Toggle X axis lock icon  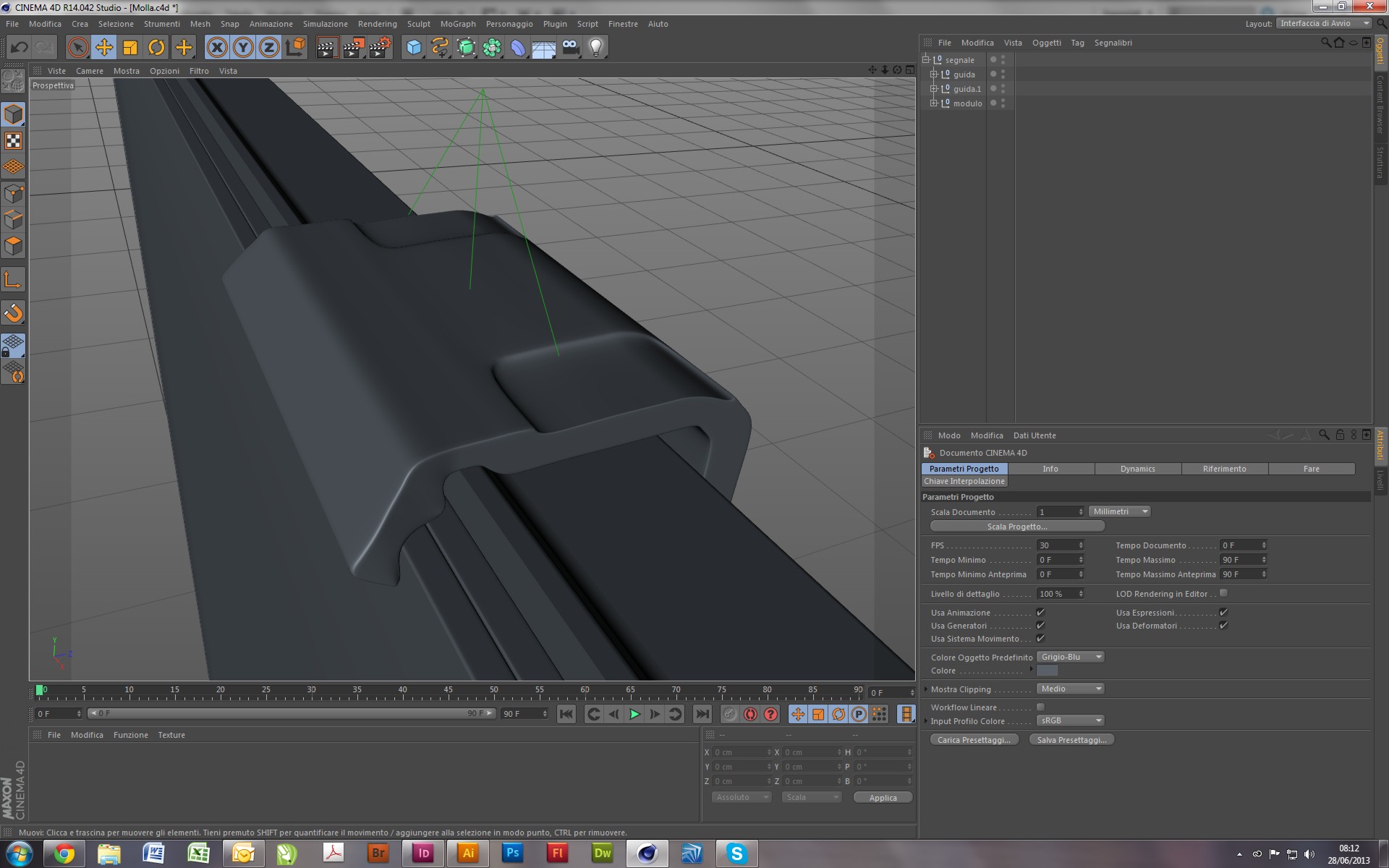tap(216, 48)
